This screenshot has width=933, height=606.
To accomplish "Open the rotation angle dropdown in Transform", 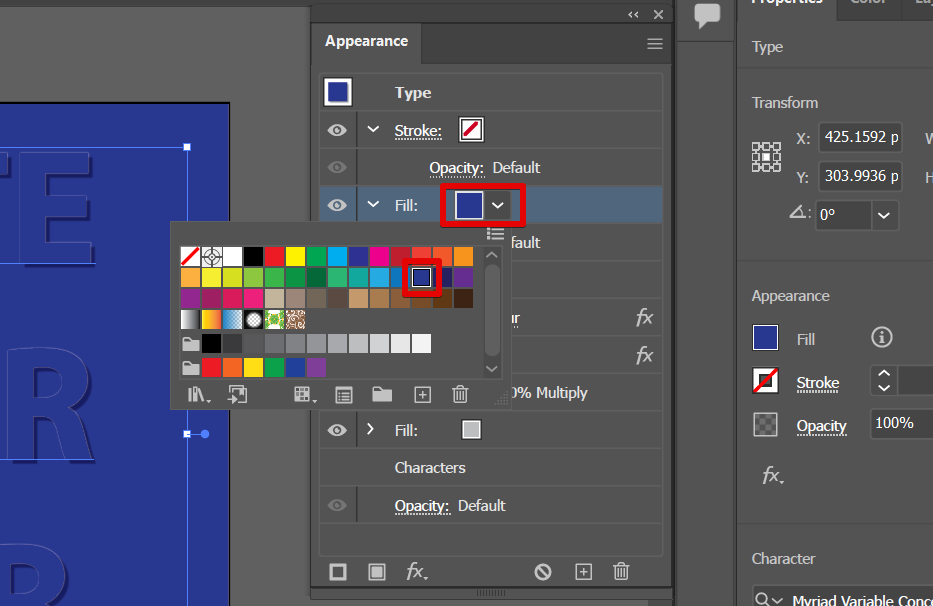I will 884,215.
